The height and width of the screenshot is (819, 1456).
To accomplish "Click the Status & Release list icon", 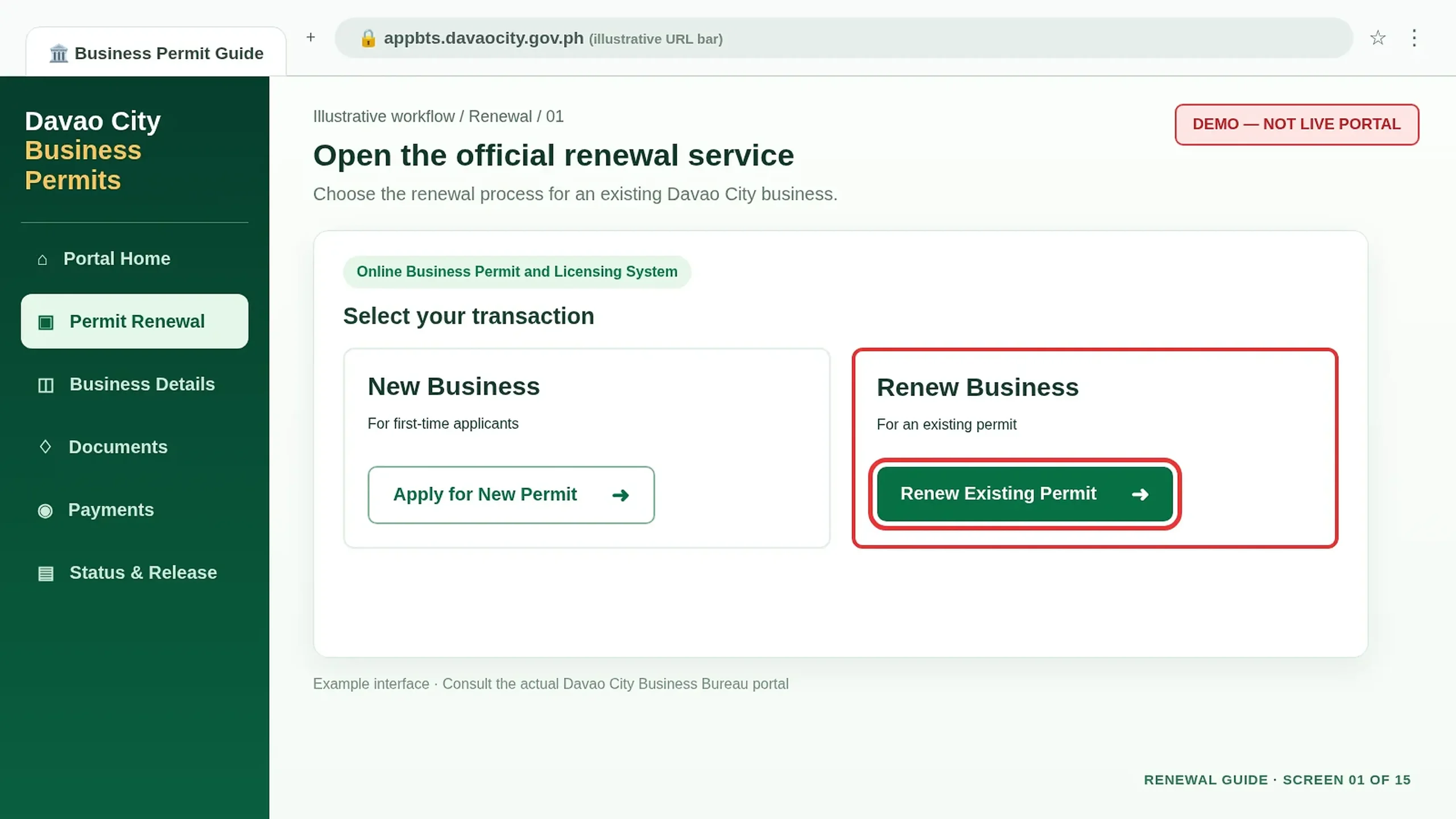I will coord(45,573).
